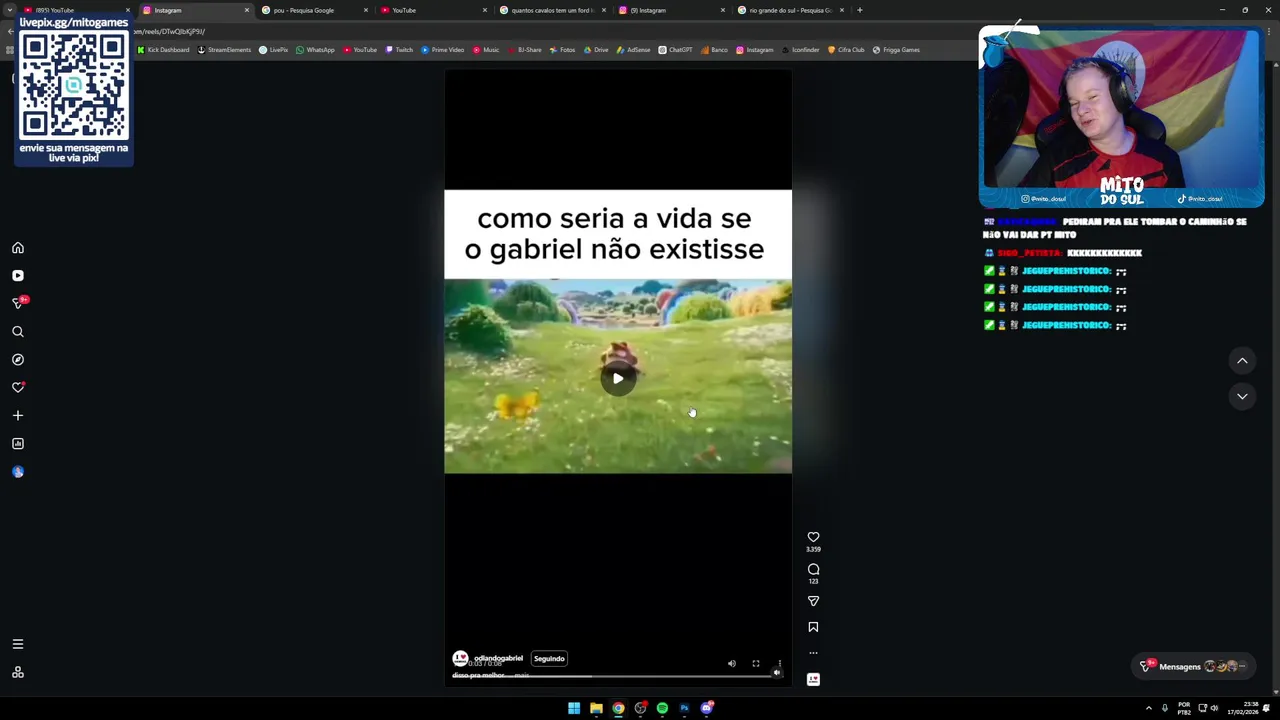Open the Reels section in the sidebar

(x=18, y=276)
